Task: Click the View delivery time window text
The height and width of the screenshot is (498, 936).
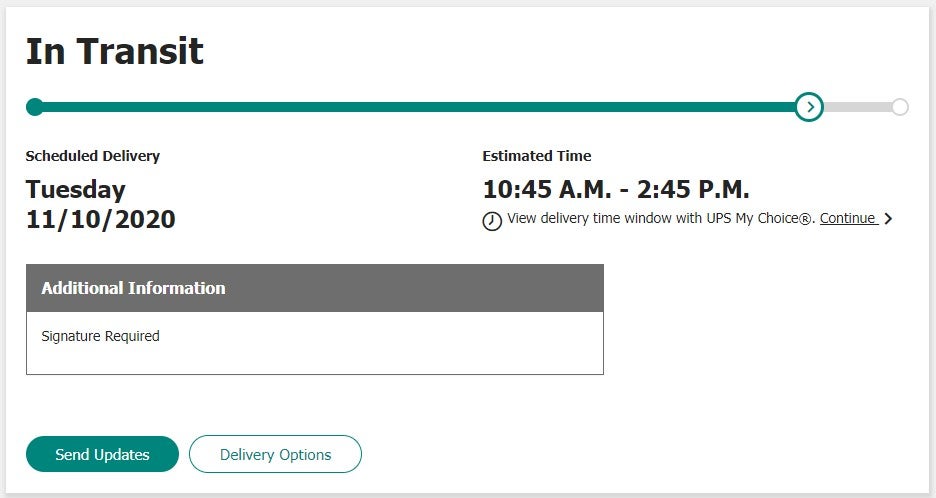Action: (x=661, y=218)
